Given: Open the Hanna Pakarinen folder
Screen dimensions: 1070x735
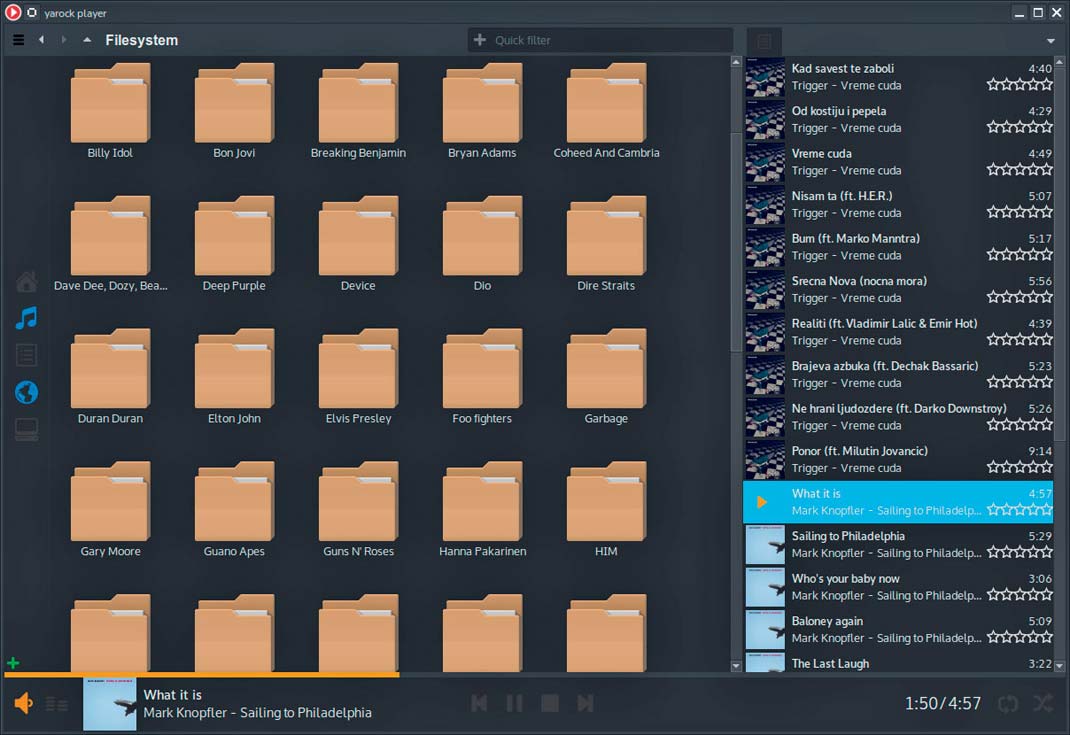Looking at the screenshot, I should (482, 510).
